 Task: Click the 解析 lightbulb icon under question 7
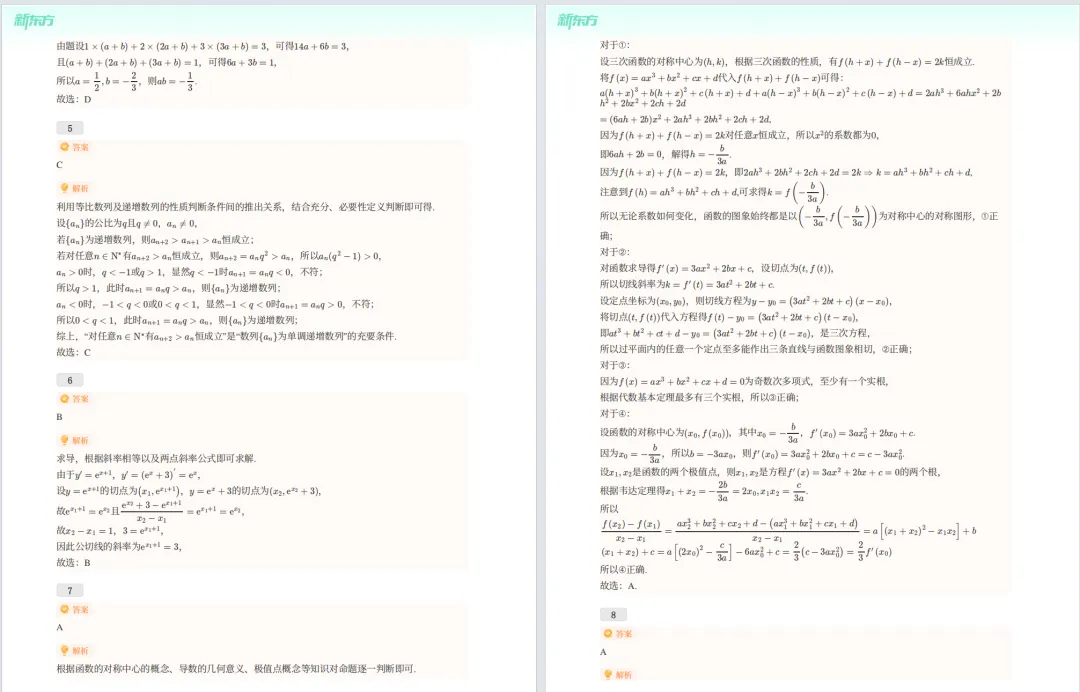[x=65, y=651]
